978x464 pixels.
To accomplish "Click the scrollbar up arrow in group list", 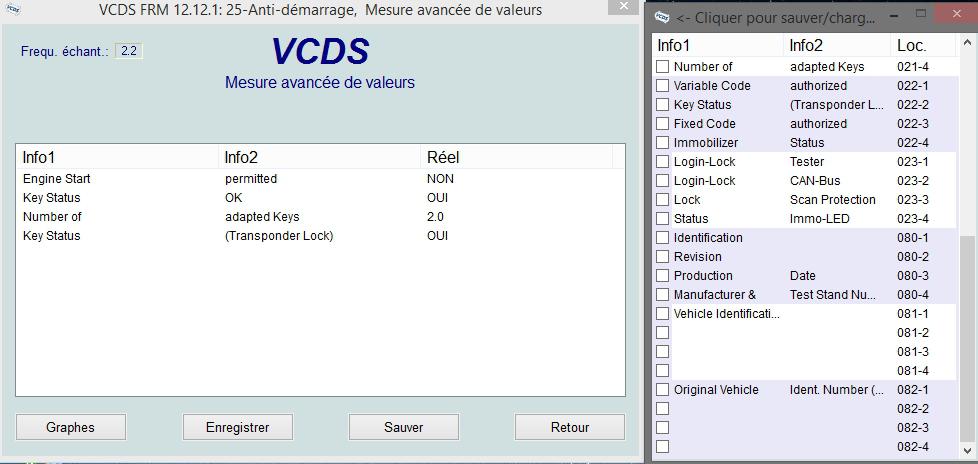I will (967, 41).
